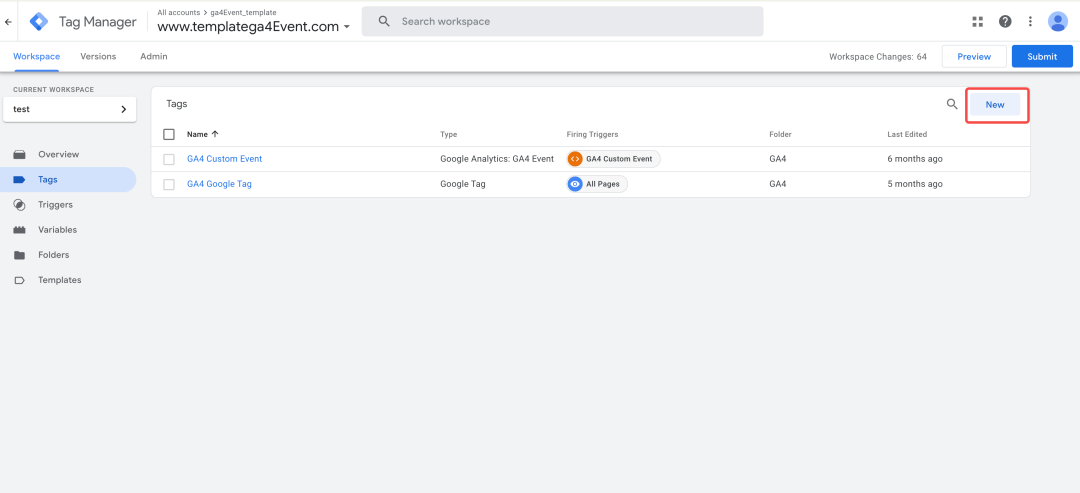Screen dimensions: 1080x493
Task: Switch to the Workspace tab
Action: [x=37, y=56]
